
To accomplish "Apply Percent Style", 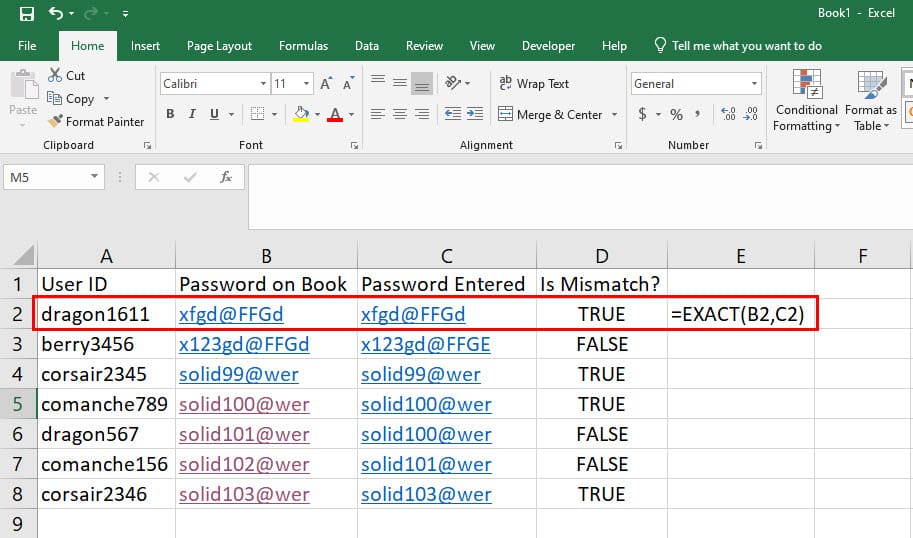I will [x=676, y=114].
